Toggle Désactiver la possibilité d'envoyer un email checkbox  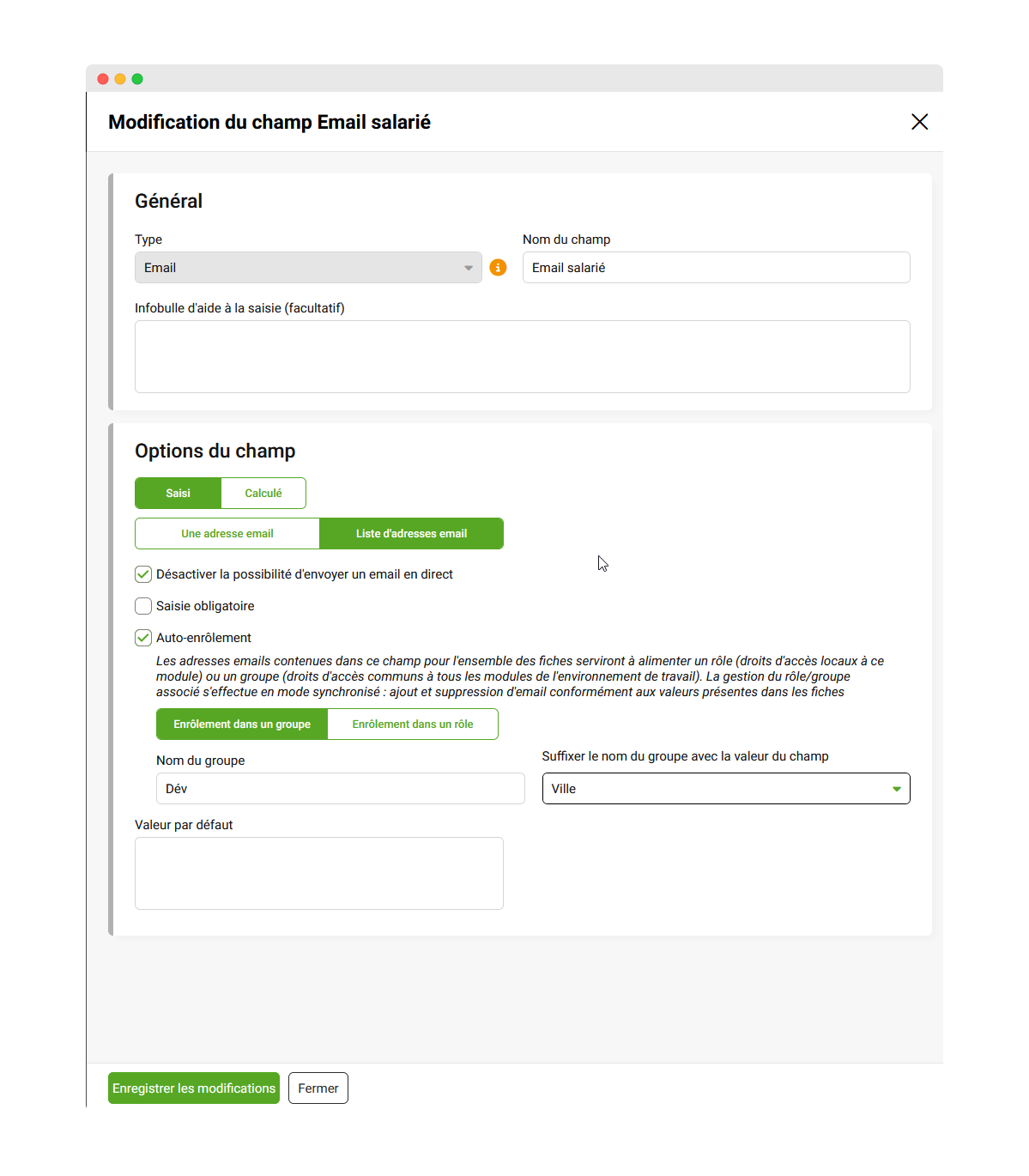(143, 574)
